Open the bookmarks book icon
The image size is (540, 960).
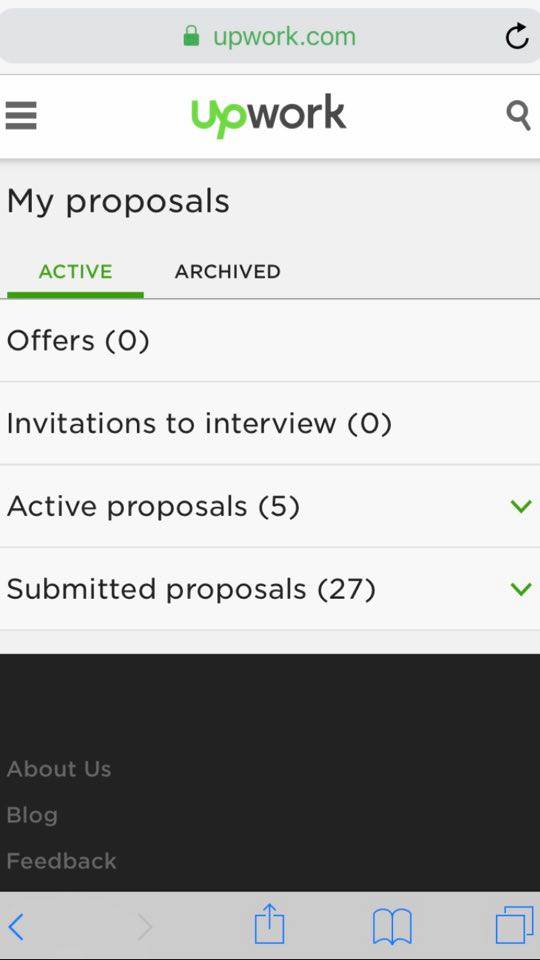(x=392, y=926)
